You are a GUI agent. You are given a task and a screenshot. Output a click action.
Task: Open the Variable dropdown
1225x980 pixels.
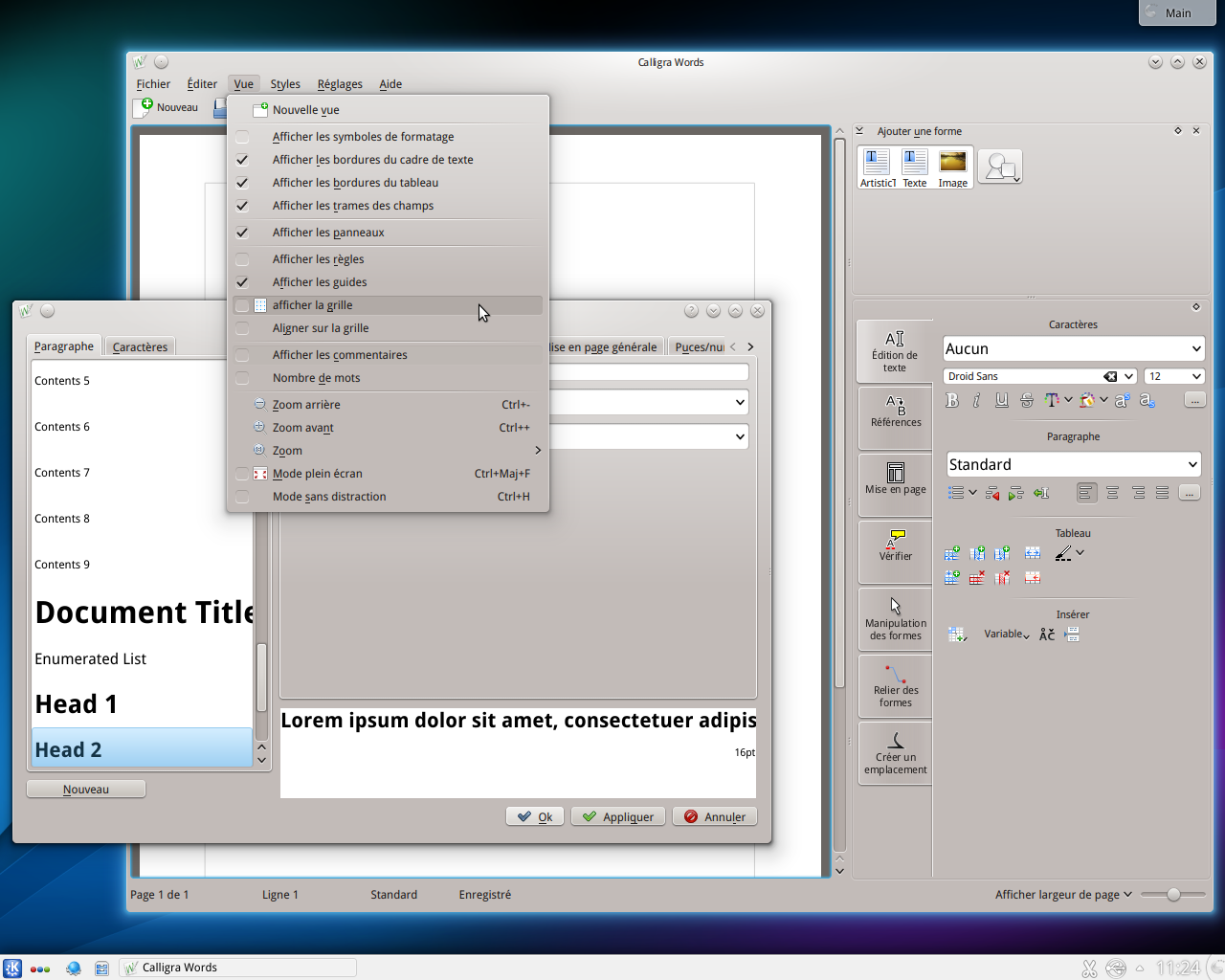click(x=1006, y=635)
